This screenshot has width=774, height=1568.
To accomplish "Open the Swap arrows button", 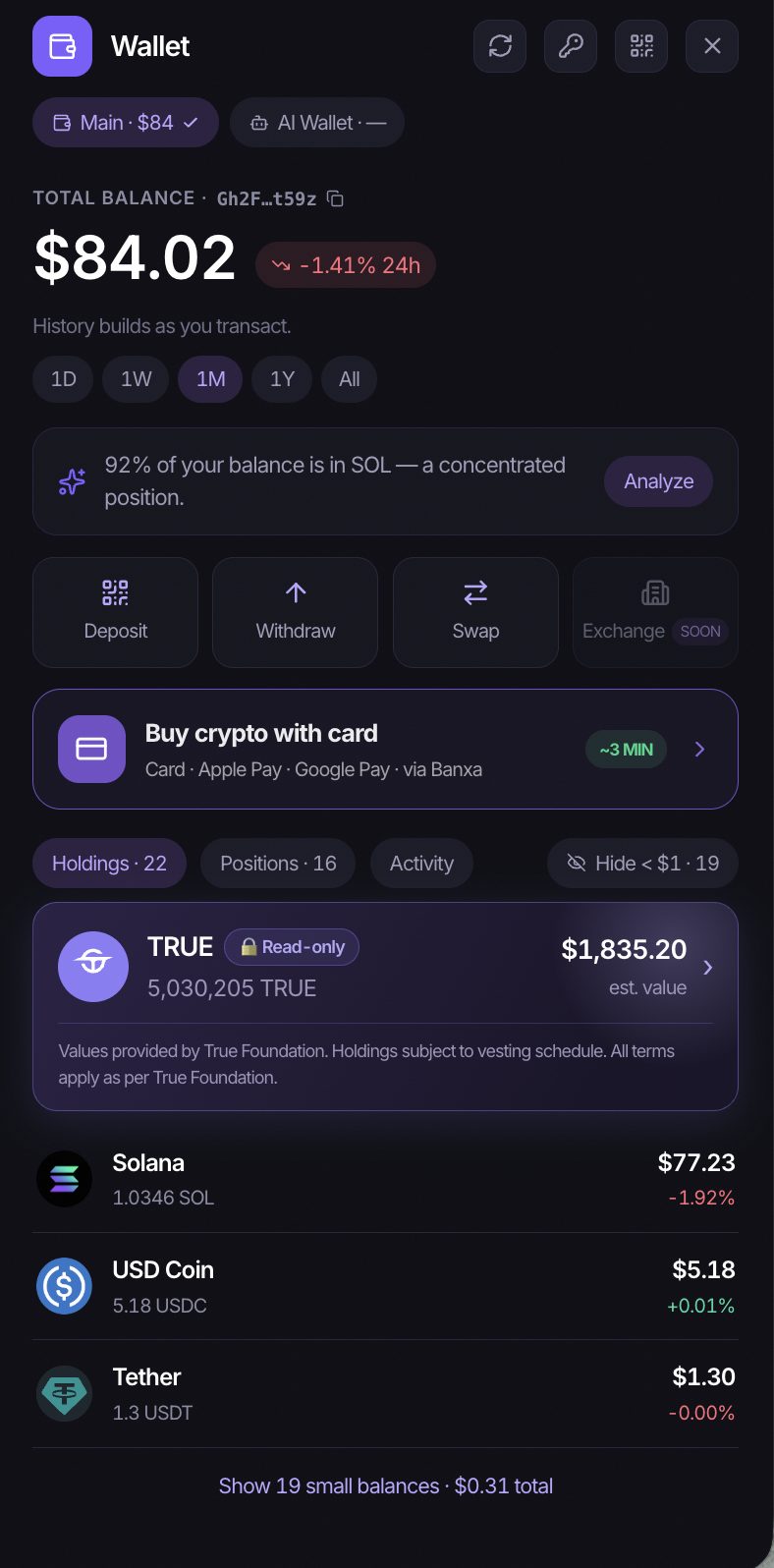I will coord(475,612).
